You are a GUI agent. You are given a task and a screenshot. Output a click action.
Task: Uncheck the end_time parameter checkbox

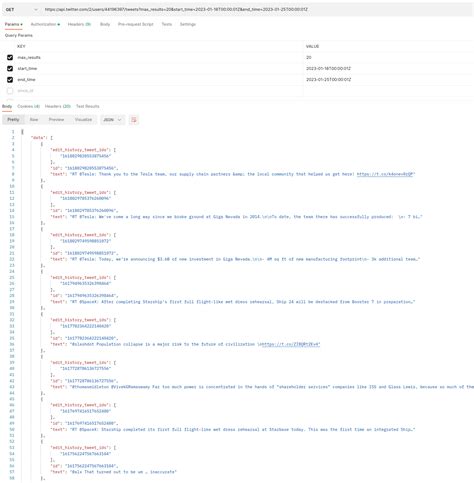click(10, 80)
